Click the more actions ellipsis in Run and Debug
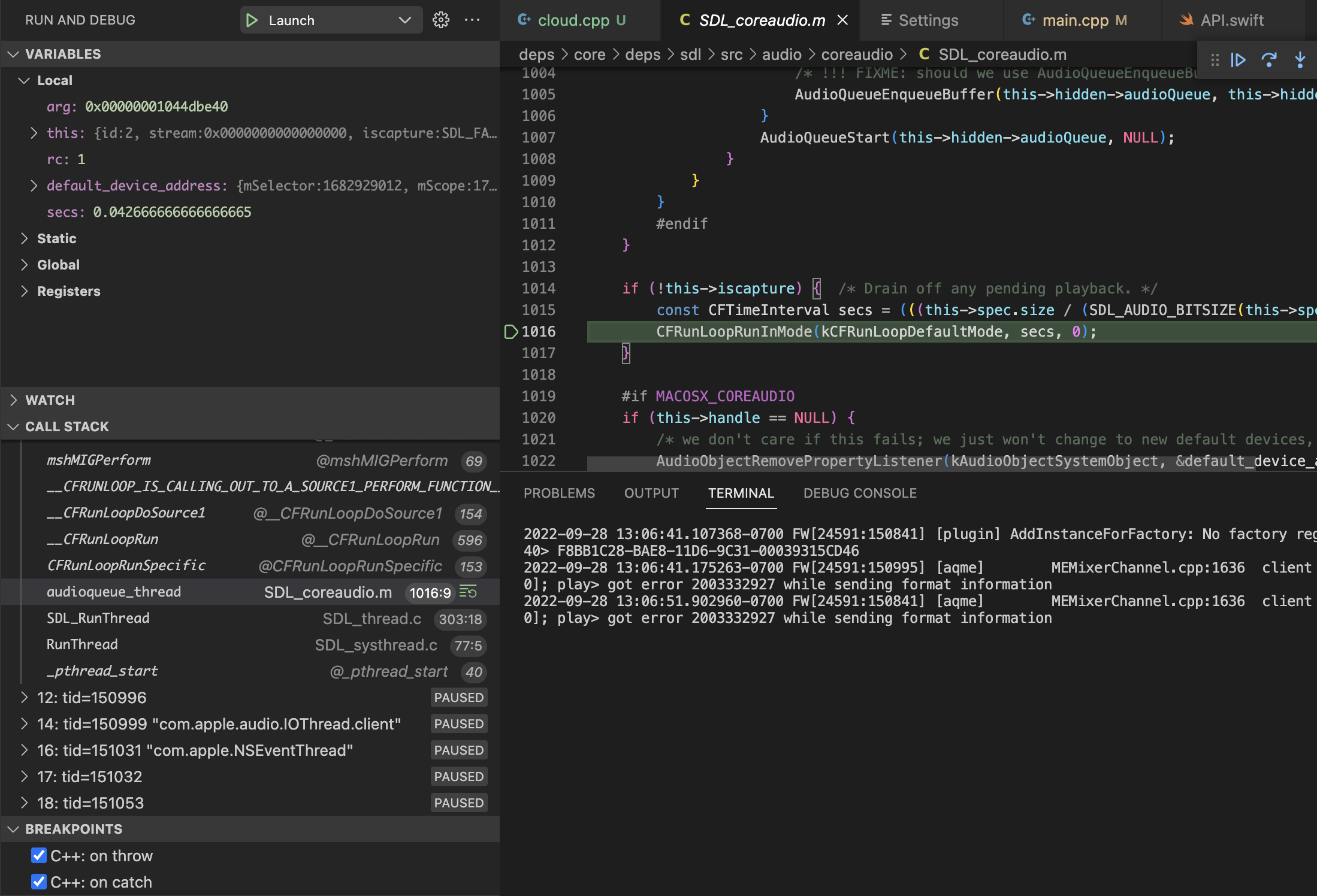 (x=473, y=20)
